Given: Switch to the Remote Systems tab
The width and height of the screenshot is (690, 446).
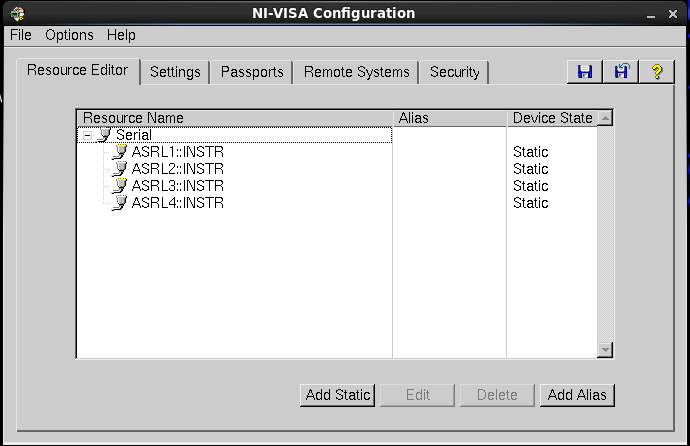Looking at the screenshot, I should [x=356, y=72].
